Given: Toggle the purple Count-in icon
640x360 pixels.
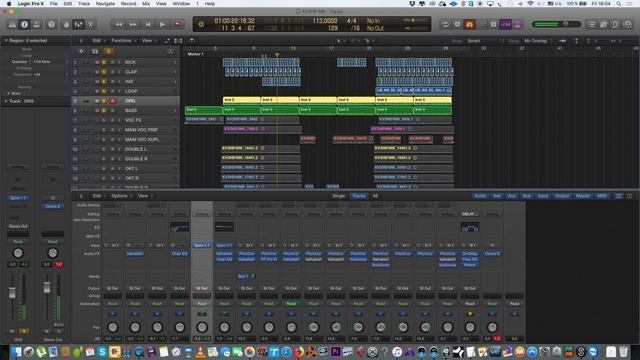Looking at the screenshot, I should [505, 24].
